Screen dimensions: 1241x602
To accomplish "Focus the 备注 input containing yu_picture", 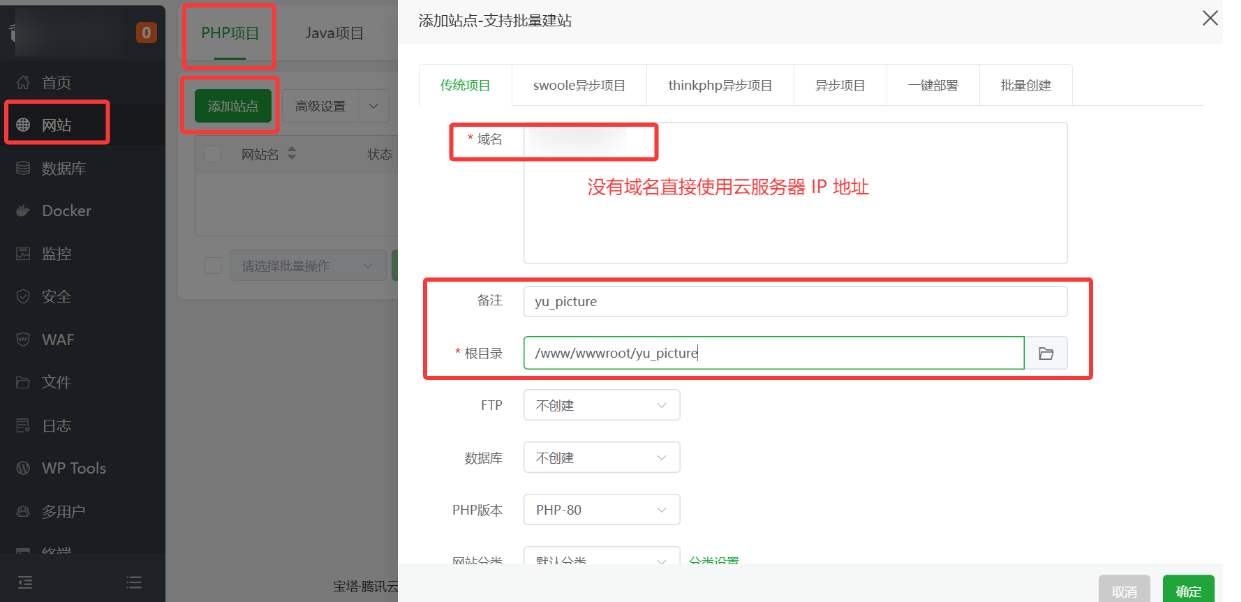I will coord(795,301).
